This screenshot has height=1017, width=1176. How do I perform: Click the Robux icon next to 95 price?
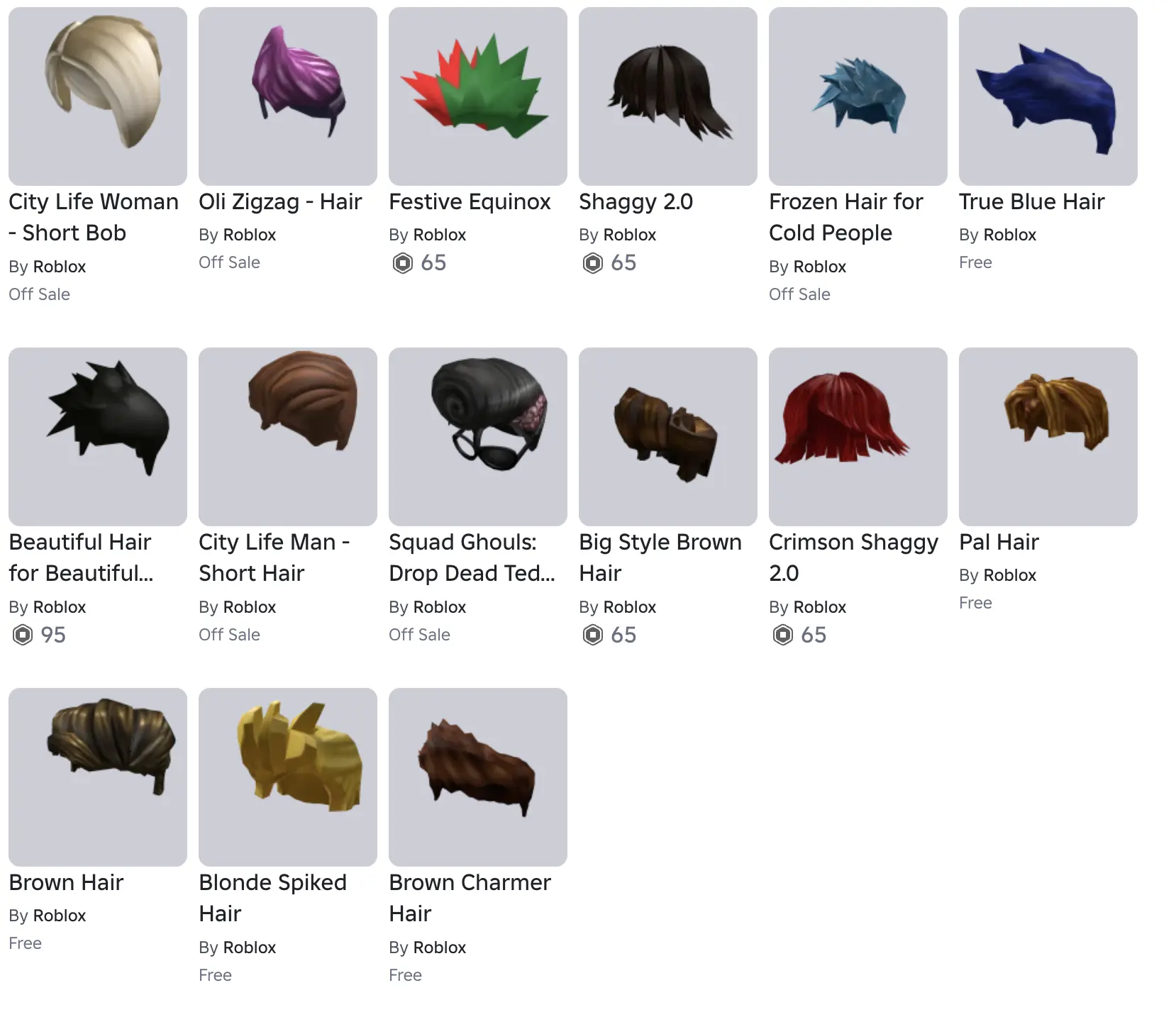23,635
